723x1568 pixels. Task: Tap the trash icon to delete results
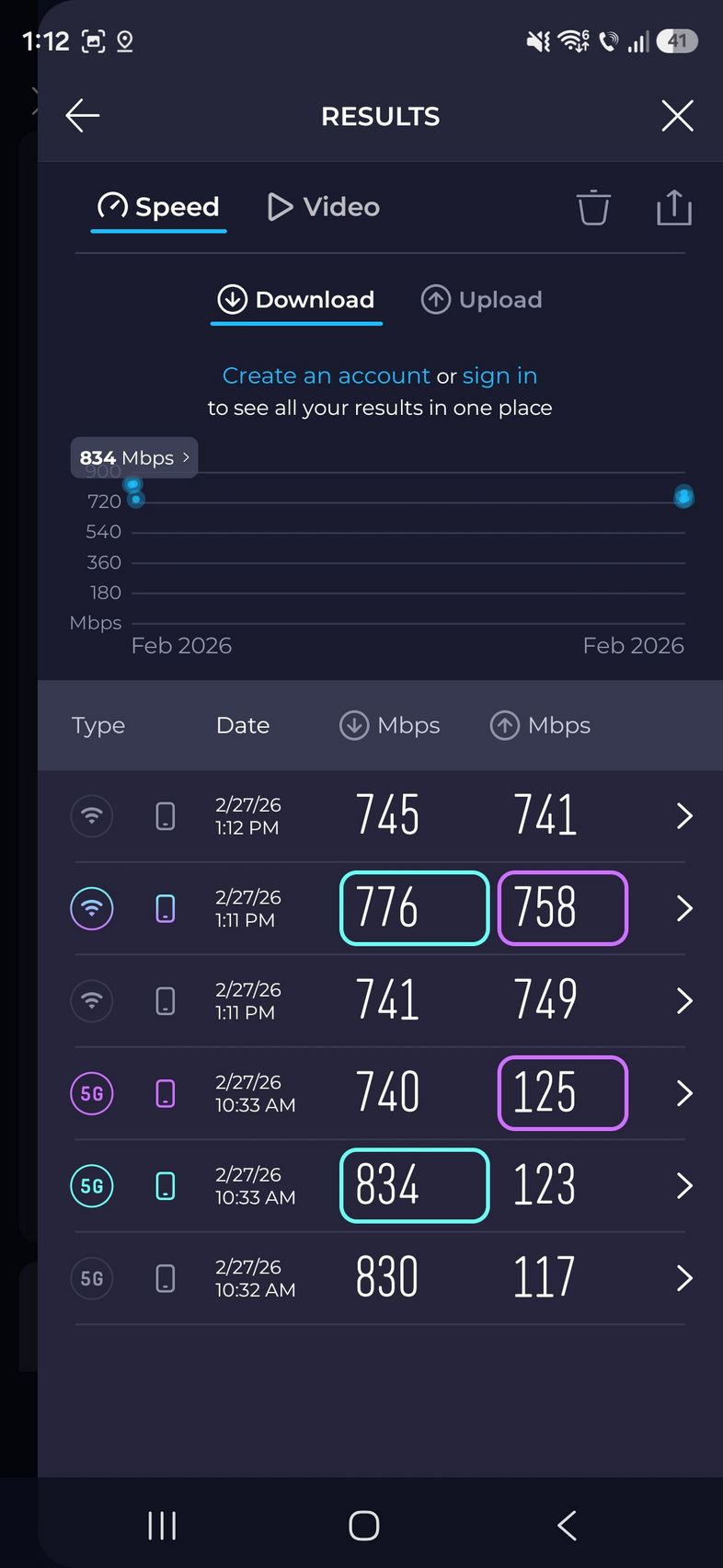click(x=593, y=207)
